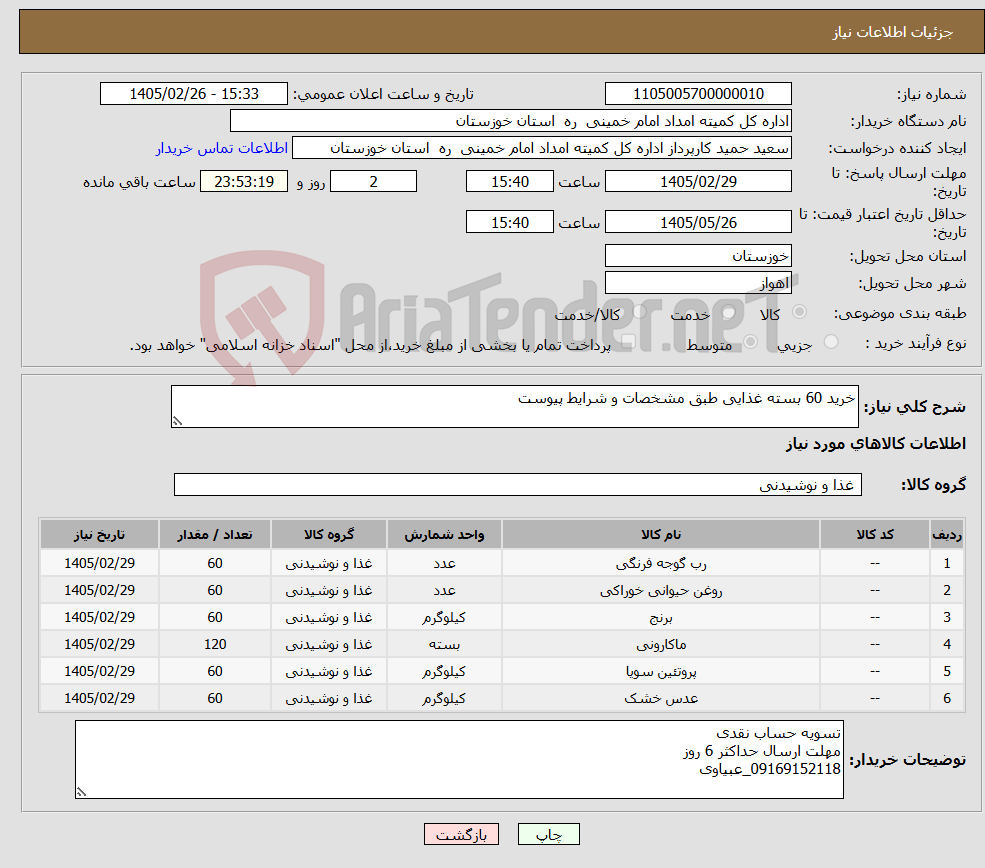Click the delivery city field اهواز
This screenshot has height=868, width=985.
point(698,283)
